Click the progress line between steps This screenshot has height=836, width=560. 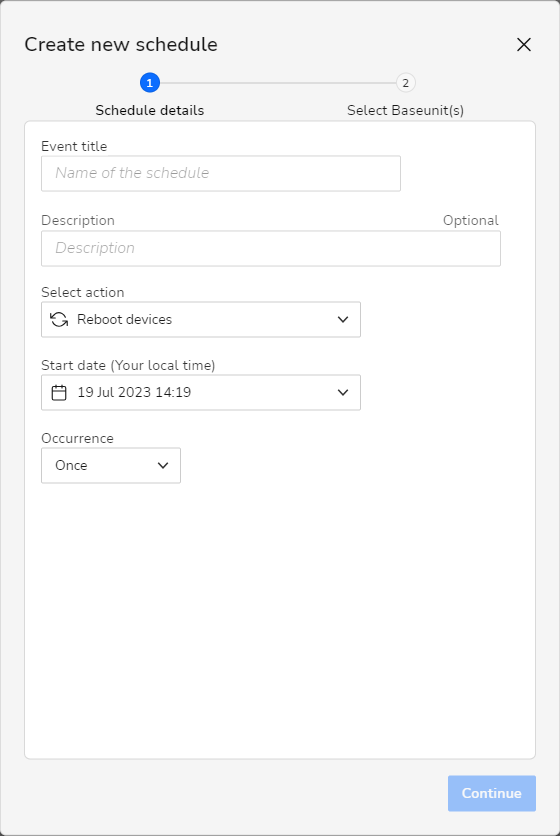(x=278, y=83)
